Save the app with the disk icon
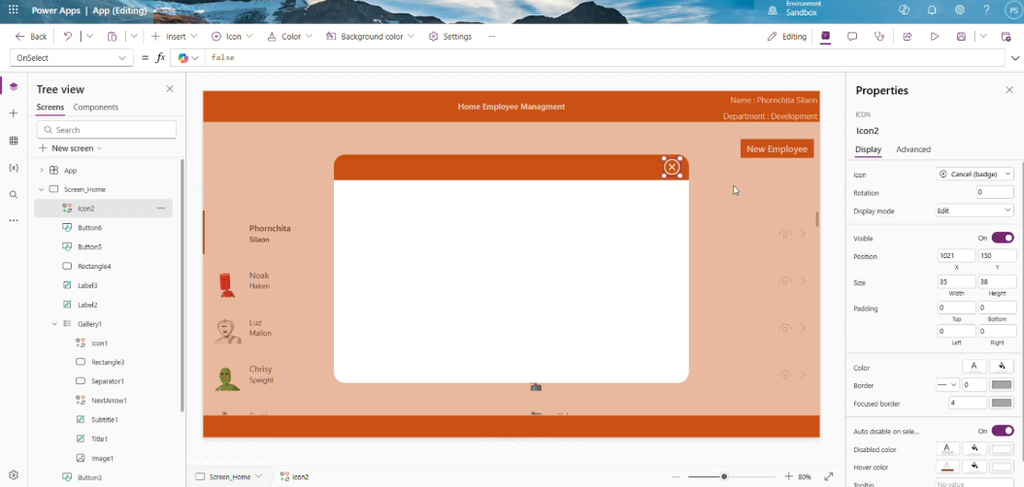 (961, 37)
